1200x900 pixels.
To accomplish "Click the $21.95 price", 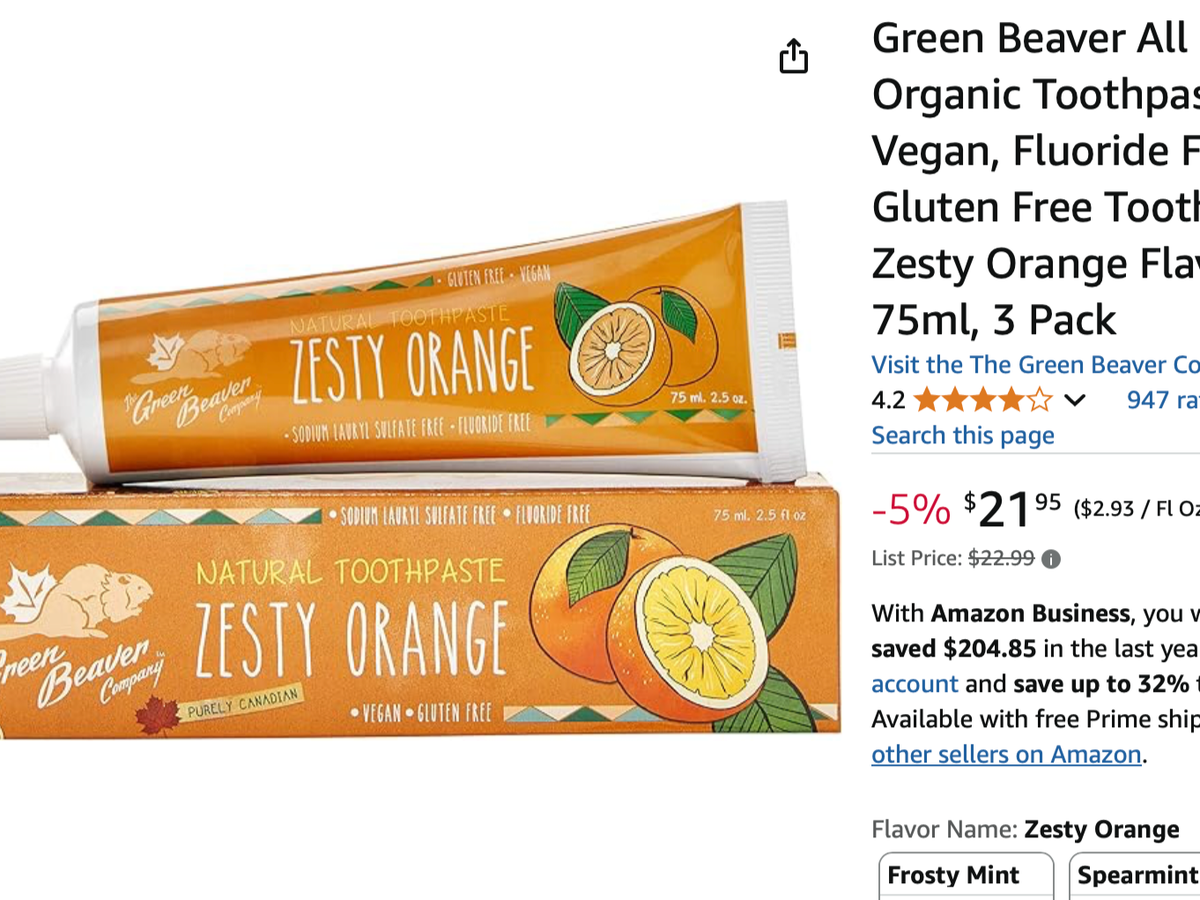I will (x=1012, y=510).
